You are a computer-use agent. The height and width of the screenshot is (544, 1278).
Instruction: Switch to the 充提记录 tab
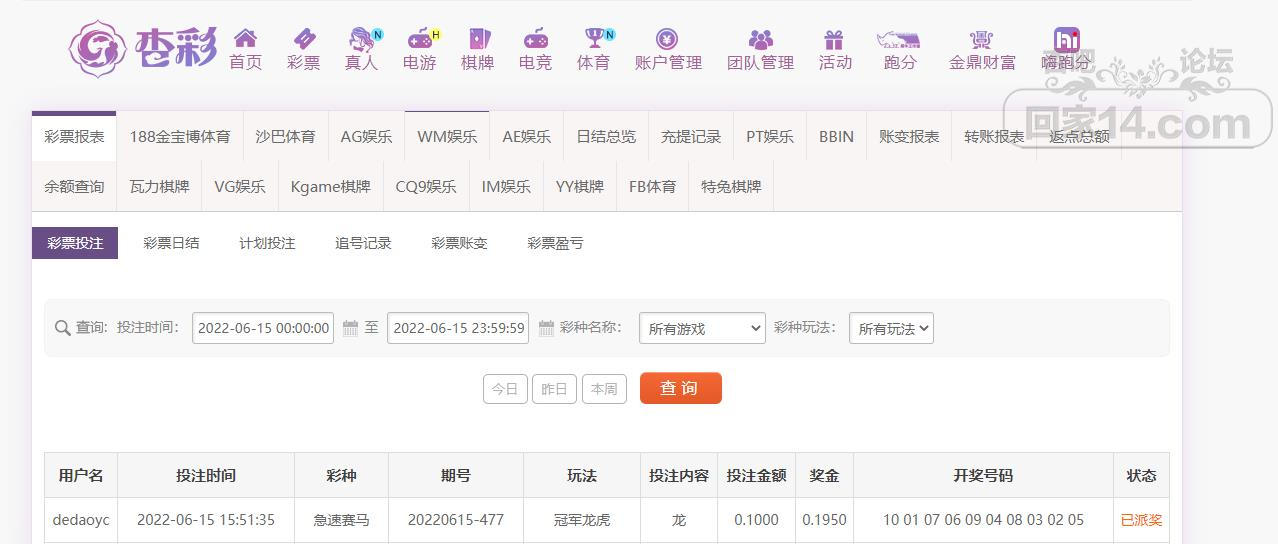pyautogui.click(x=691, y=136)
